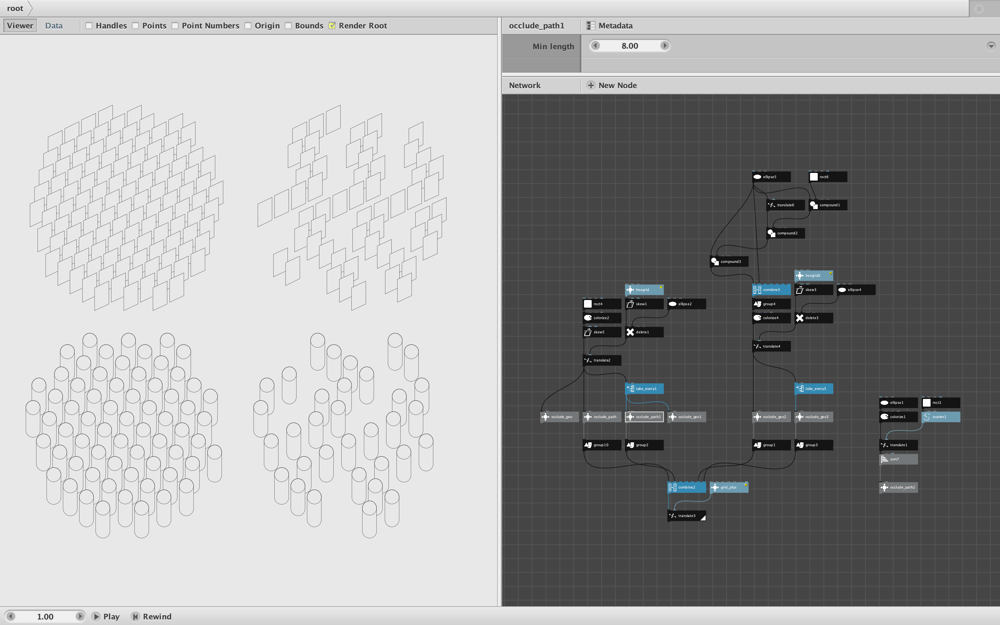Viewport: 1000px width, 625px height.
Task: Open the Metadata panel
Action: (610, 26)
